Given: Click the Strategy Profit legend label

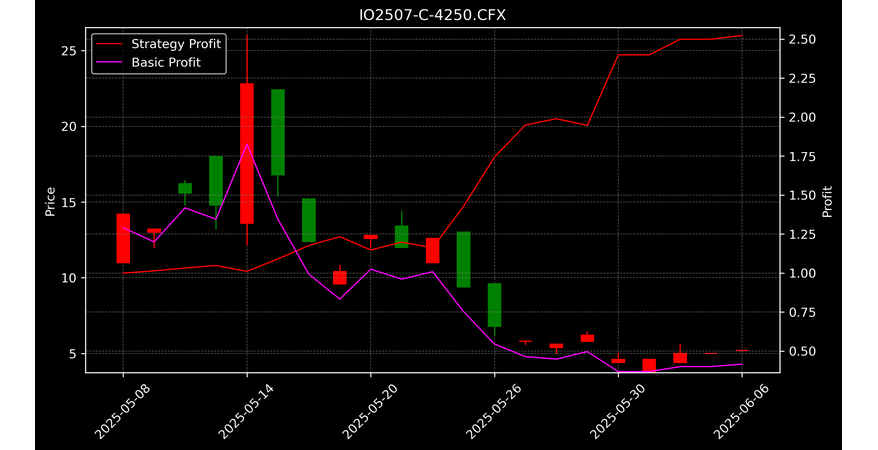Looking at the screenshot, I should pyautogui.click(x=176, y=44).
